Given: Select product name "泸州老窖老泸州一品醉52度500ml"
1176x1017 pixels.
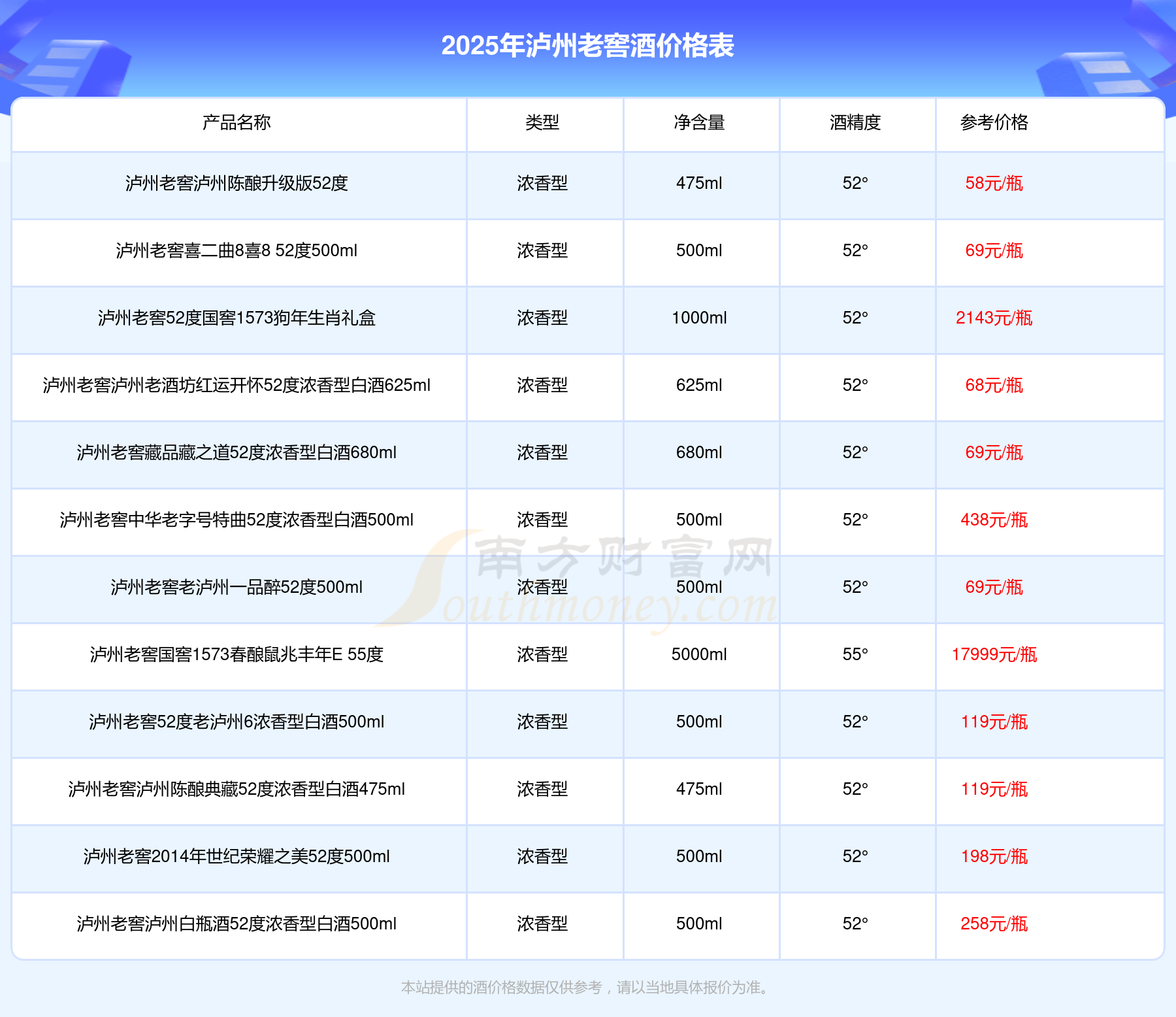Looking at the screenshot, I should click(237, 588).
